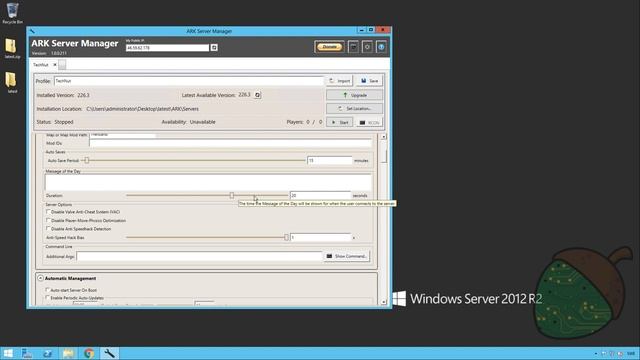Viewport: 640px width, 360px height.
Task: Click the Profile name field
Action: pyautogui.click(x=189, y=81)
